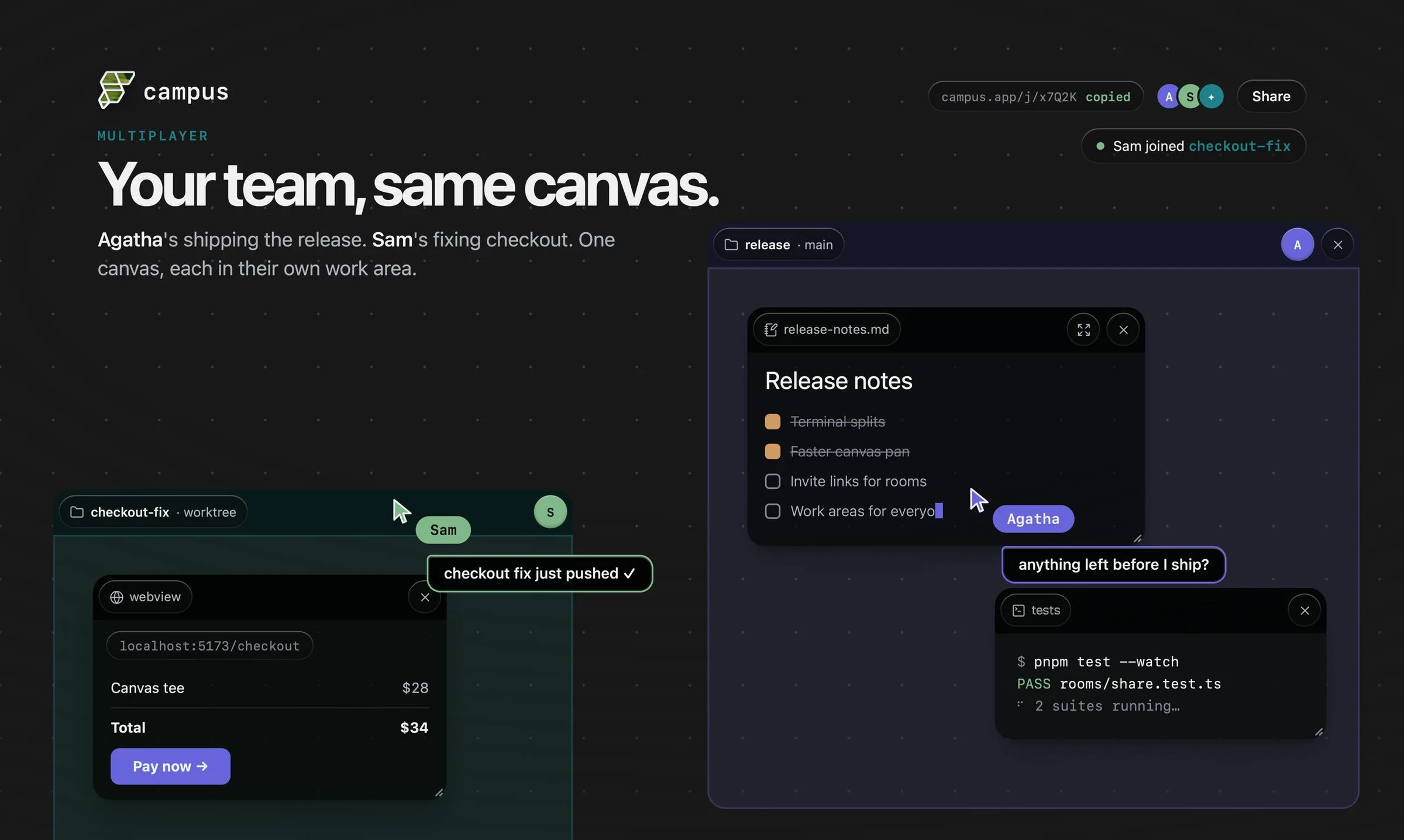
Task: Expand release-notes.md to fullscreen
Action: (1083, 329)
